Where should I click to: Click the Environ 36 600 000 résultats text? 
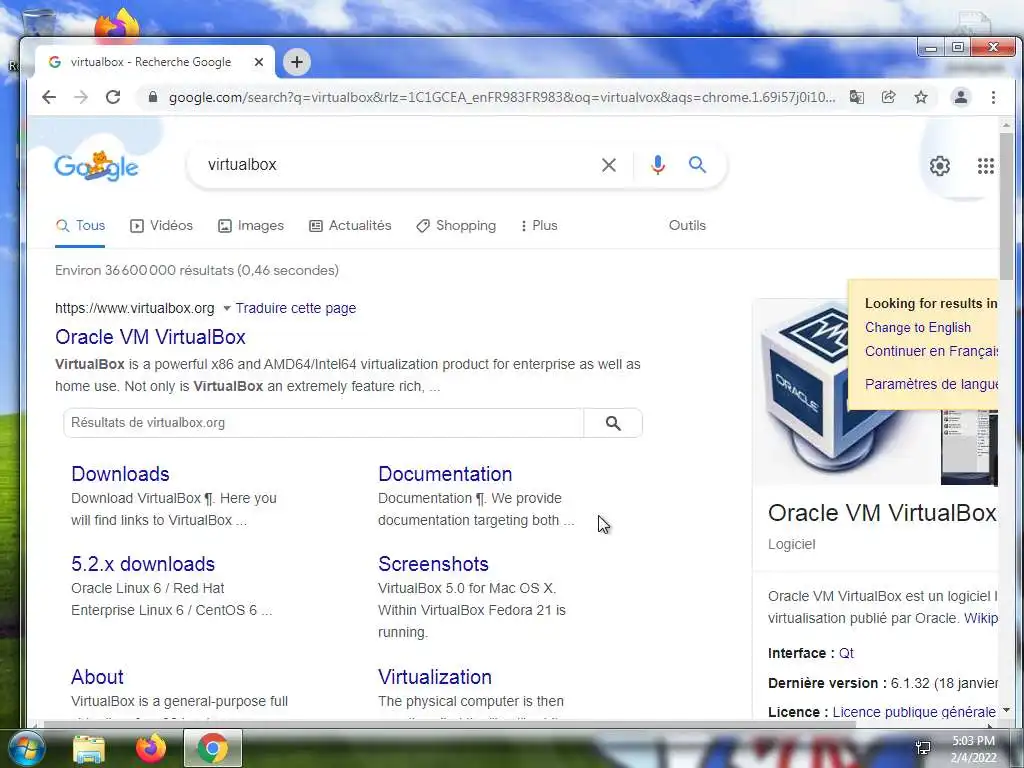click(x=197, y=270)
